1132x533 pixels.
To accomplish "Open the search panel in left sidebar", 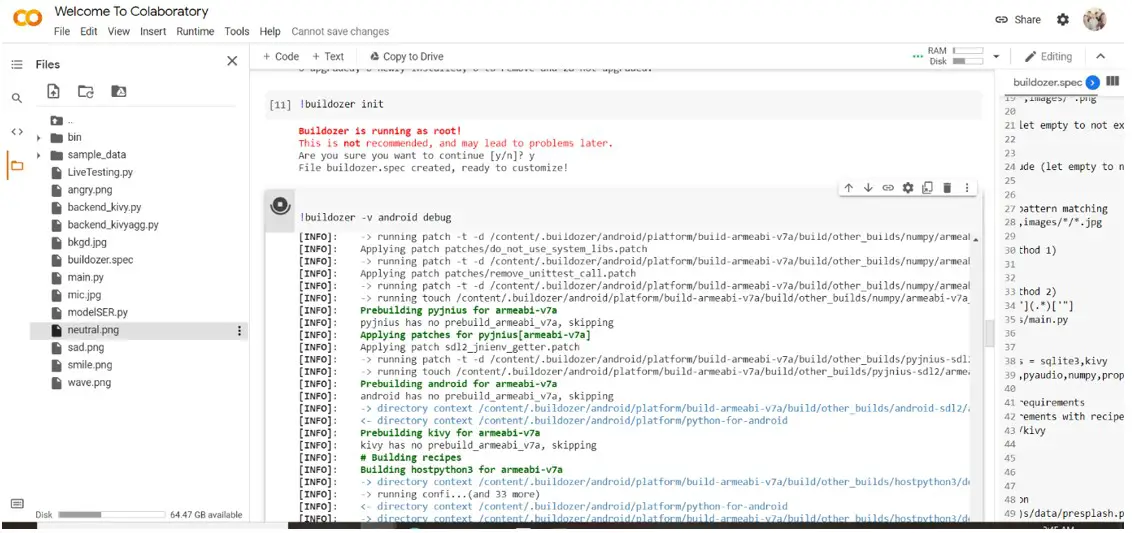I will [17, 98].
